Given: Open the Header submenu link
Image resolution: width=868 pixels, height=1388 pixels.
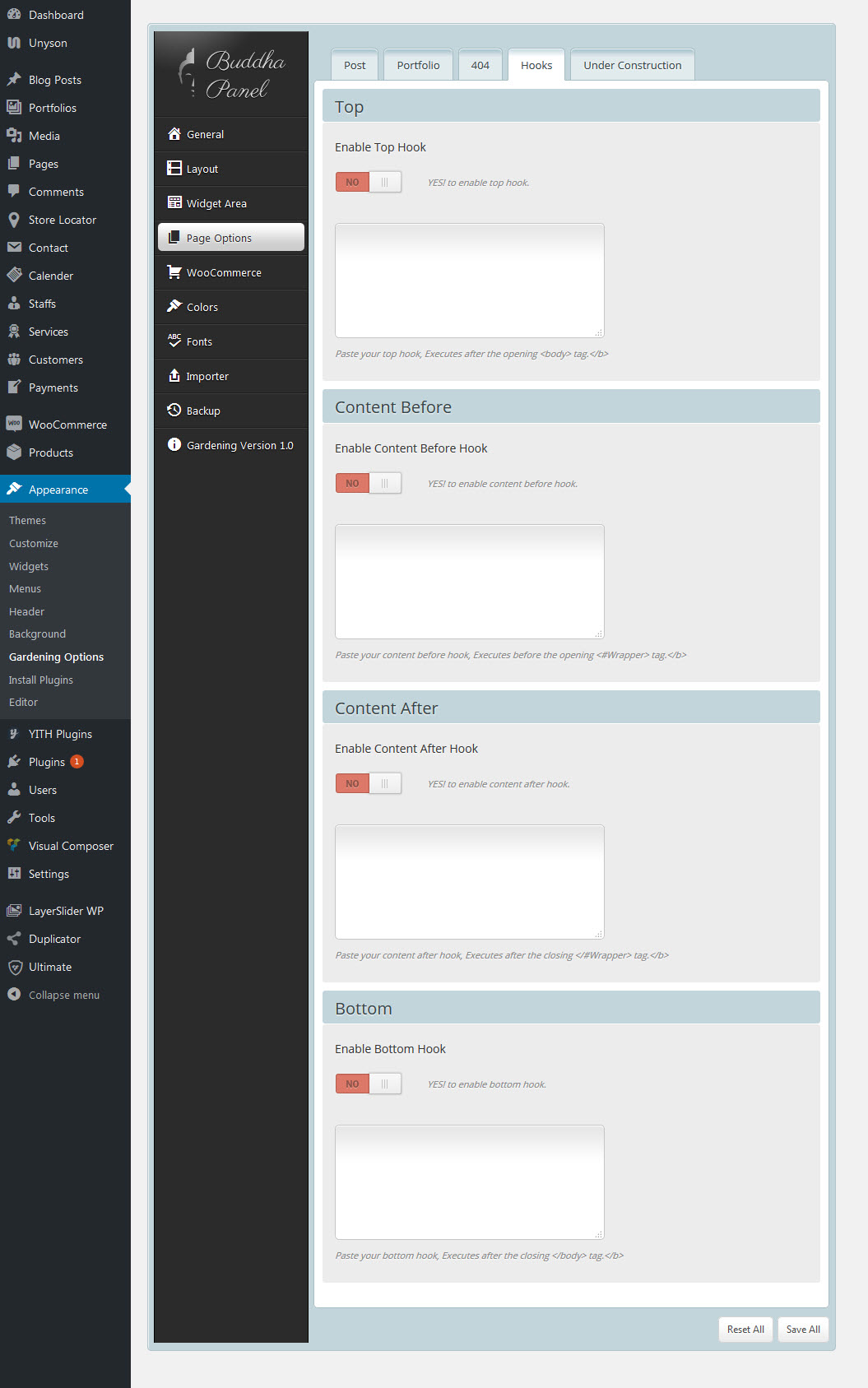Looking at the screenshot, I should click(x=26, y=612).
